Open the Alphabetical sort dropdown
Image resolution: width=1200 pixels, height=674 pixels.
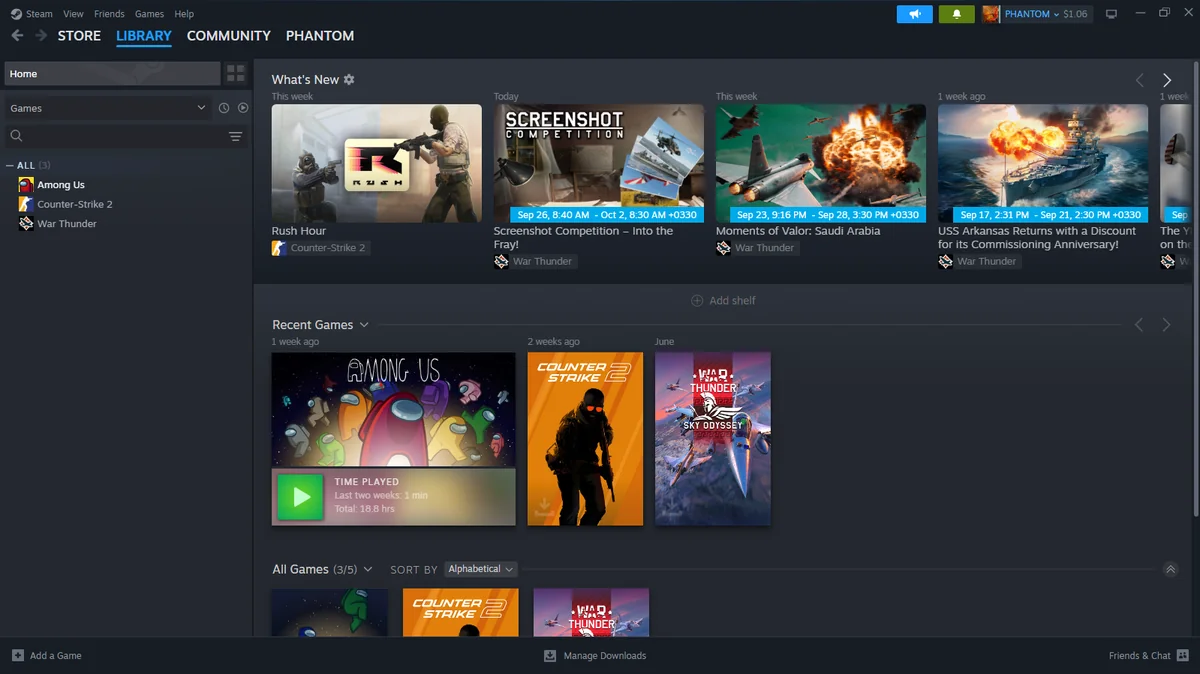tap(480, 569)
